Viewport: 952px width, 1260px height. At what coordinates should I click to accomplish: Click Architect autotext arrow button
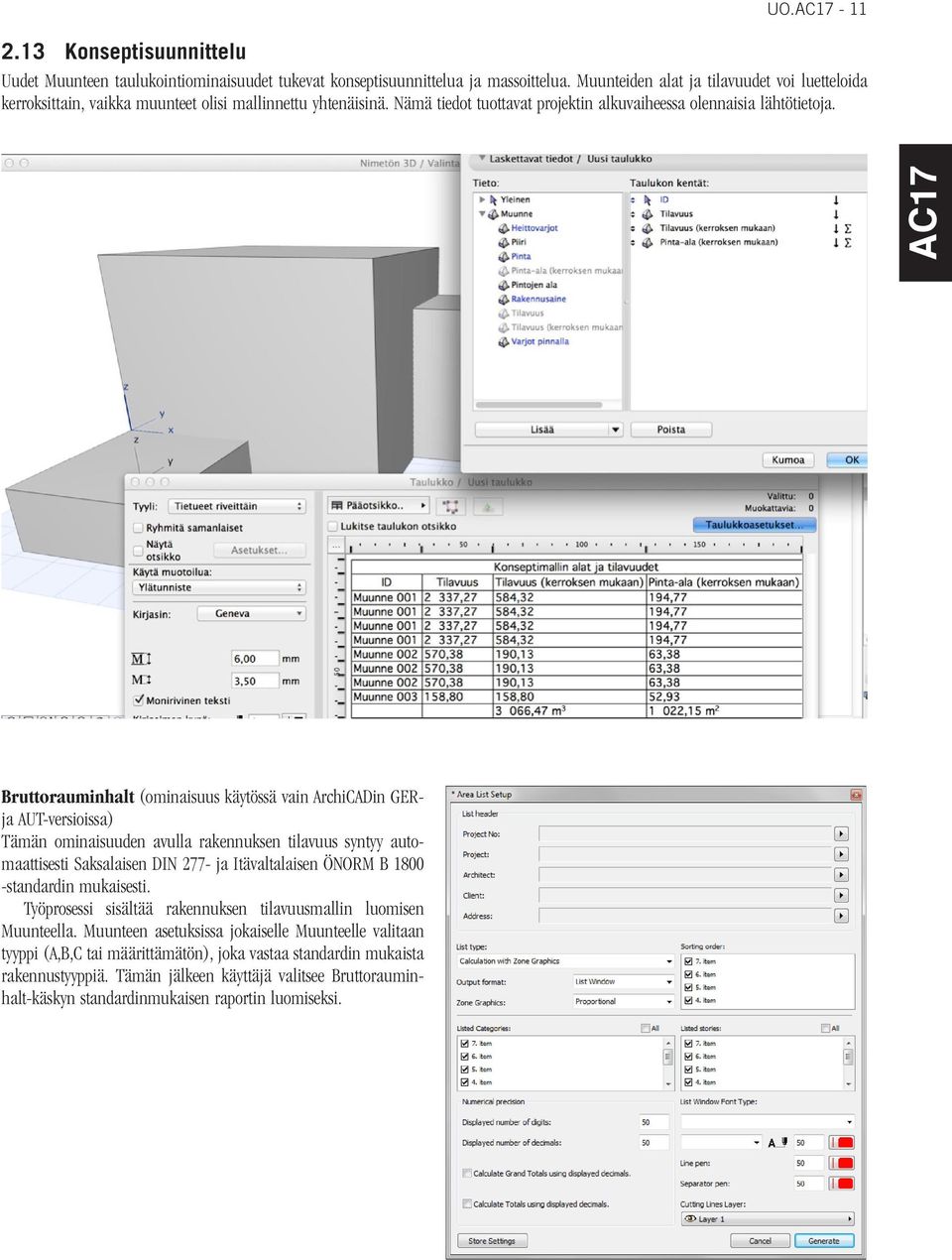[842, 875]
